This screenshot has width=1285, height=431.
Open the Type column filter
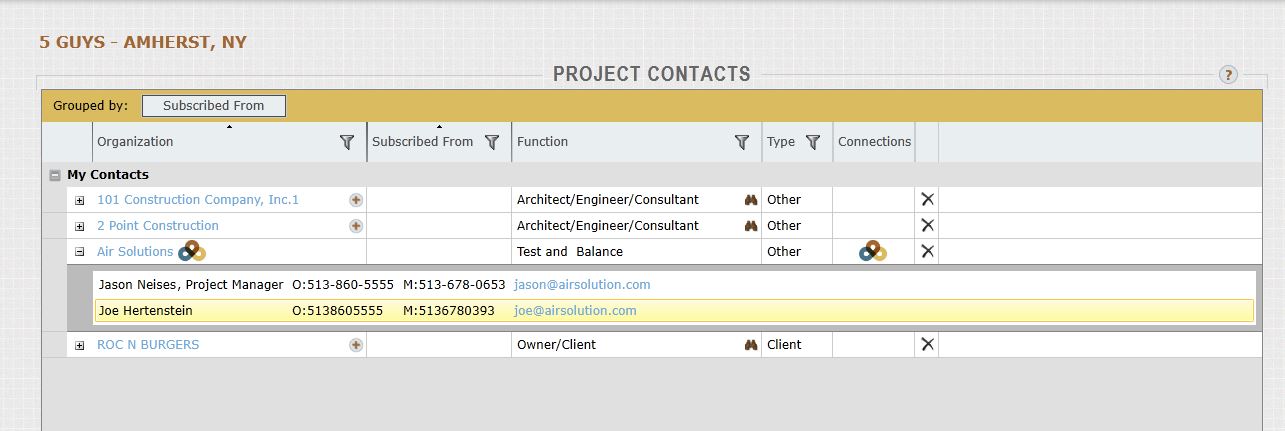813,142
